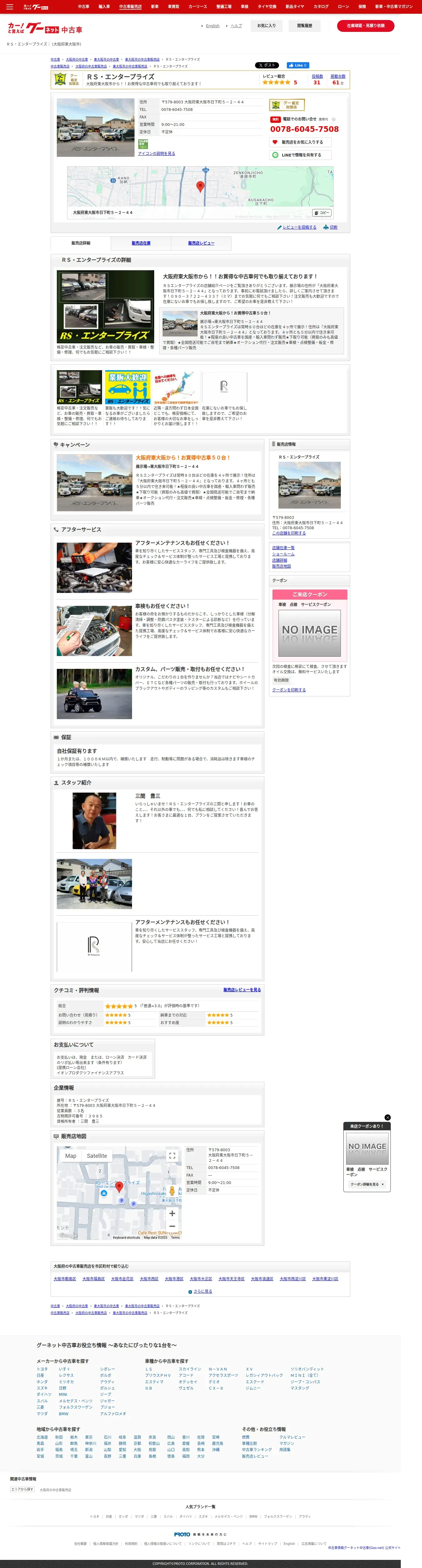
Task: Open 中古車販売店 in the top navigation
Action: (130, 7)
